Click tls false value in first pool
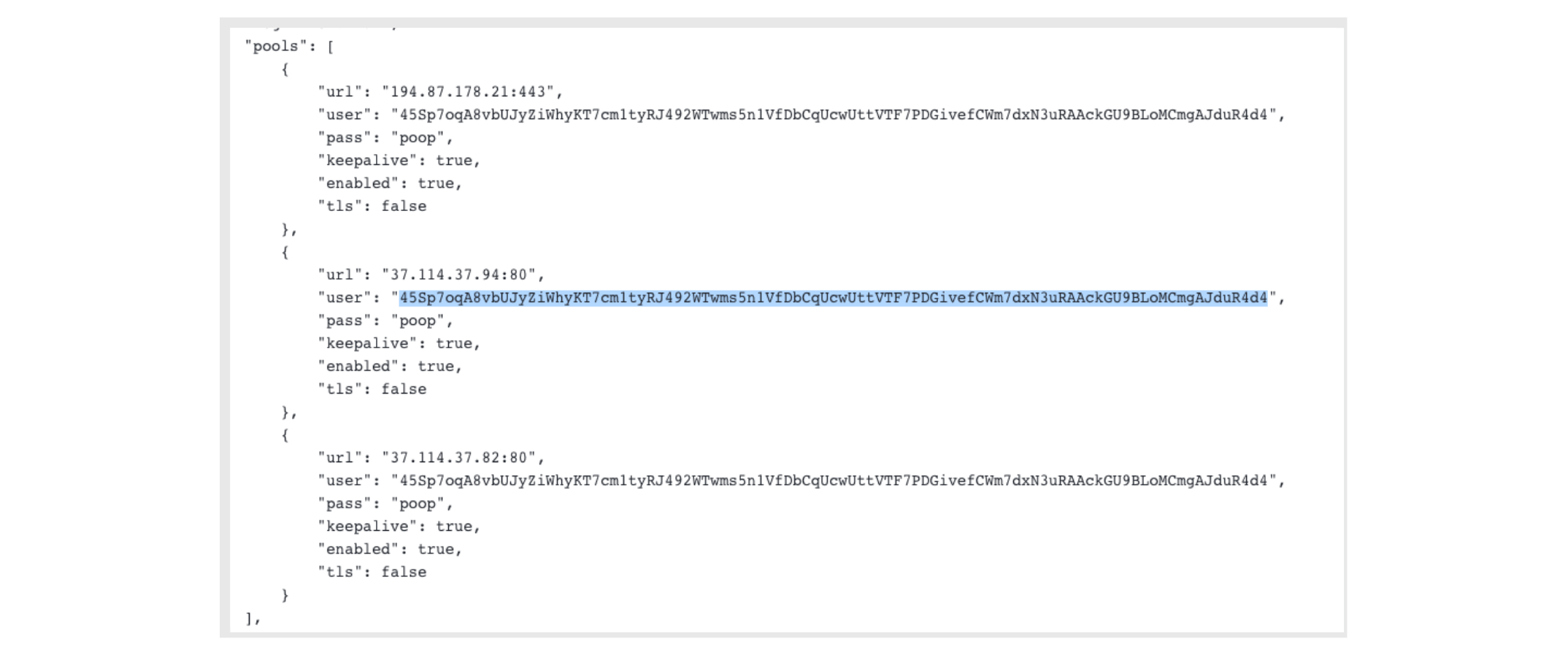The height and width of the screenshot is (663, 1568). coord(404,207)
